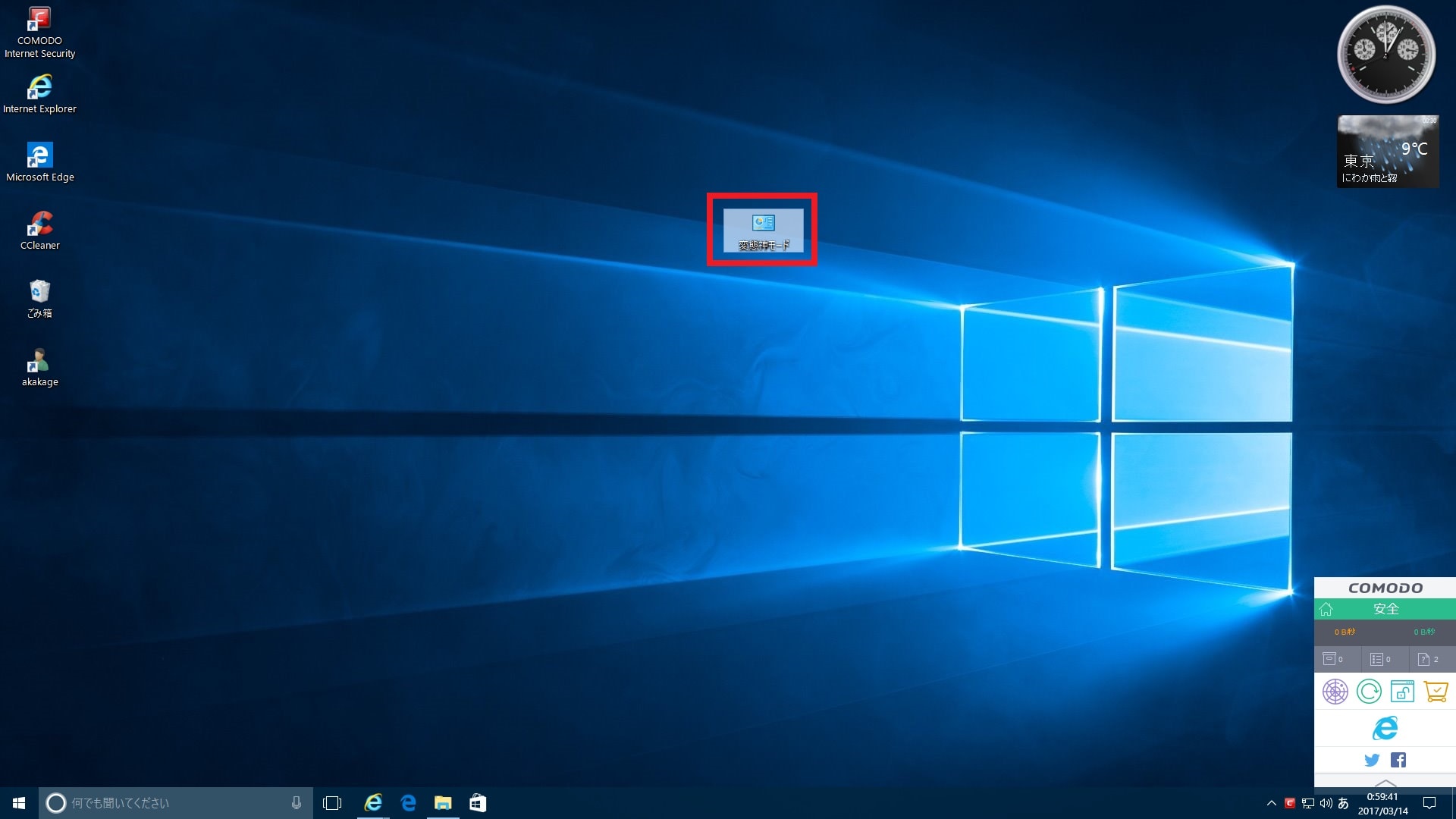Launch Internet Explorer from the taskbar
The width and height of the screenshot is (1456, 819).
tap(373, 802)
